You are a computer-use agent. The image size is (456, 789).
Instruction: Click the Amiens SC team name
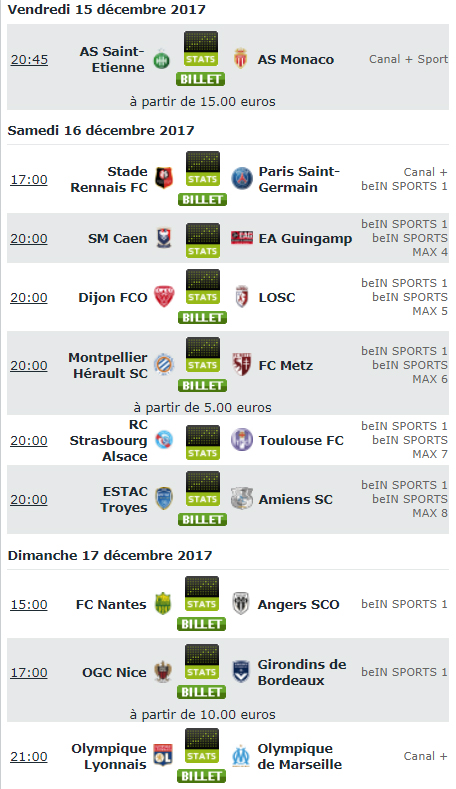pyautogui.click(x=295, y=500)
